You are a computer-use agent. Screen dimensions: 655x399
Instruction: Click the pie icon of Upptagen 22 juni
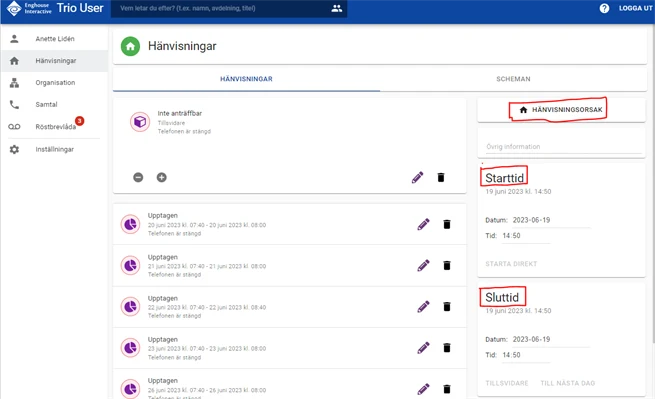[x=130, y=307]
